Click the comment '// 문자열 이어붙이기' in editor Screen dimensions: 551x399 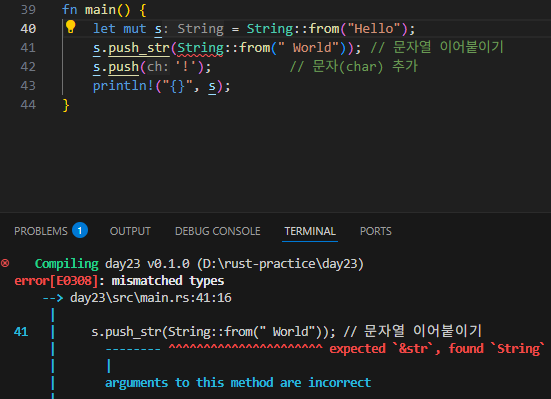click(437, 47)
